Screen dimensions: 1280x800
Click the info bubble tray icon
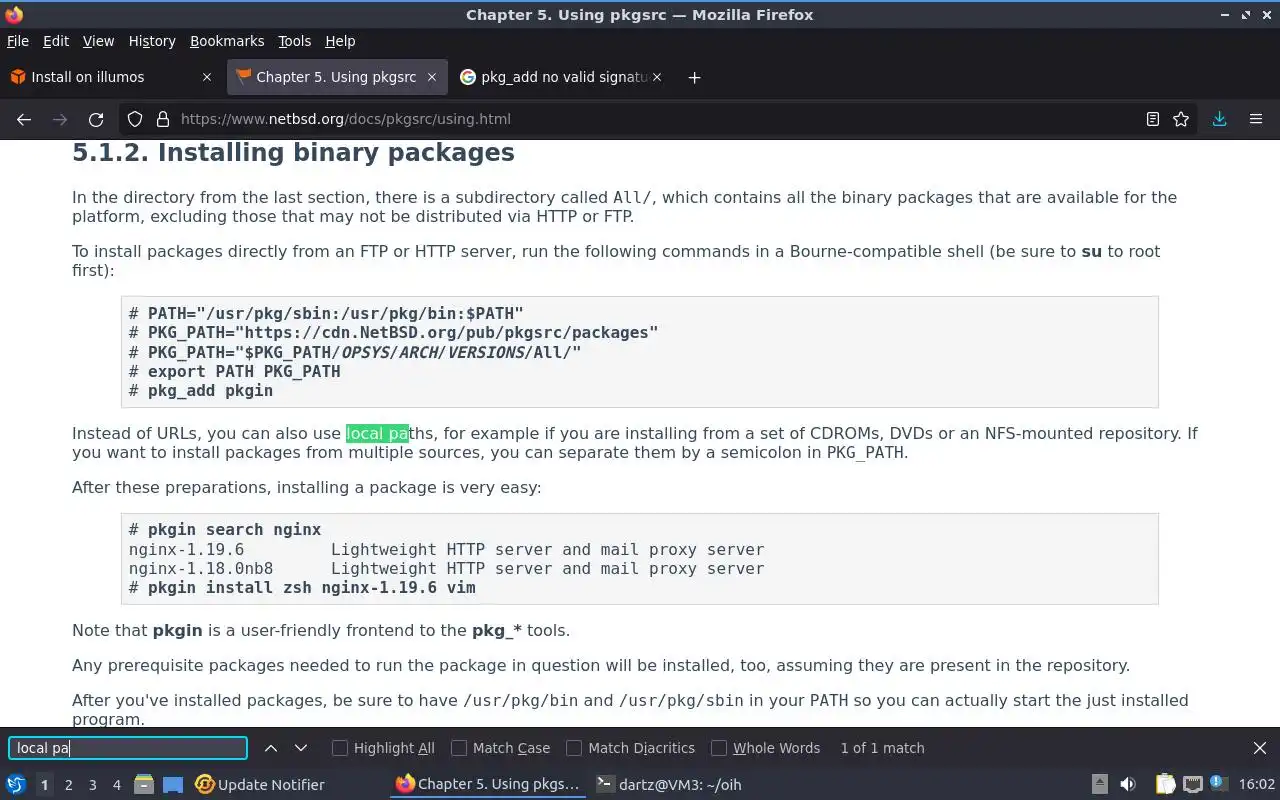tap(1219, 784)
